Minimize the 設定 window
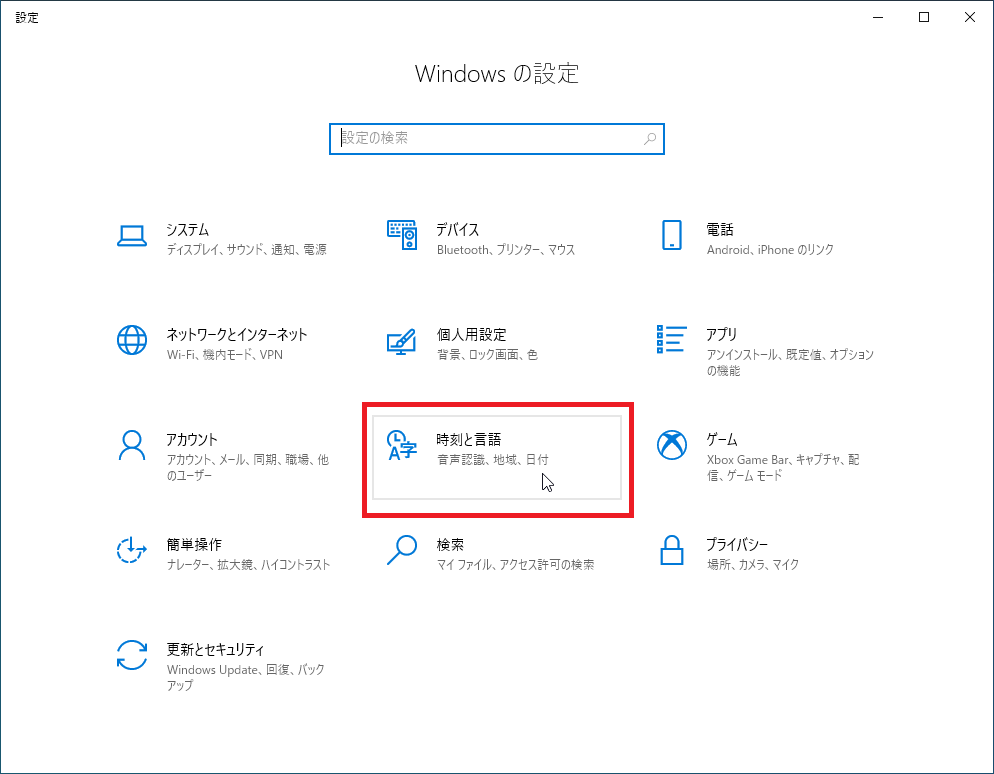Image resolution: width=994 pixels, height=774 pixels. click(878, 17)
